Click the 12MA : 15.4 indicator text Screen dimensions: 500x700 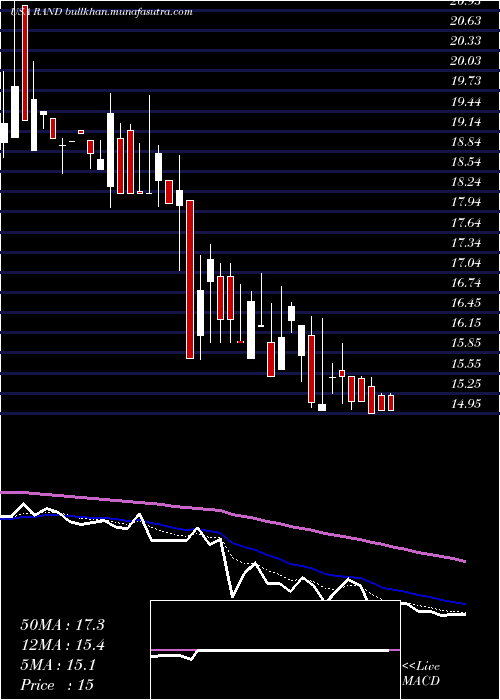(x=62, y=645)
